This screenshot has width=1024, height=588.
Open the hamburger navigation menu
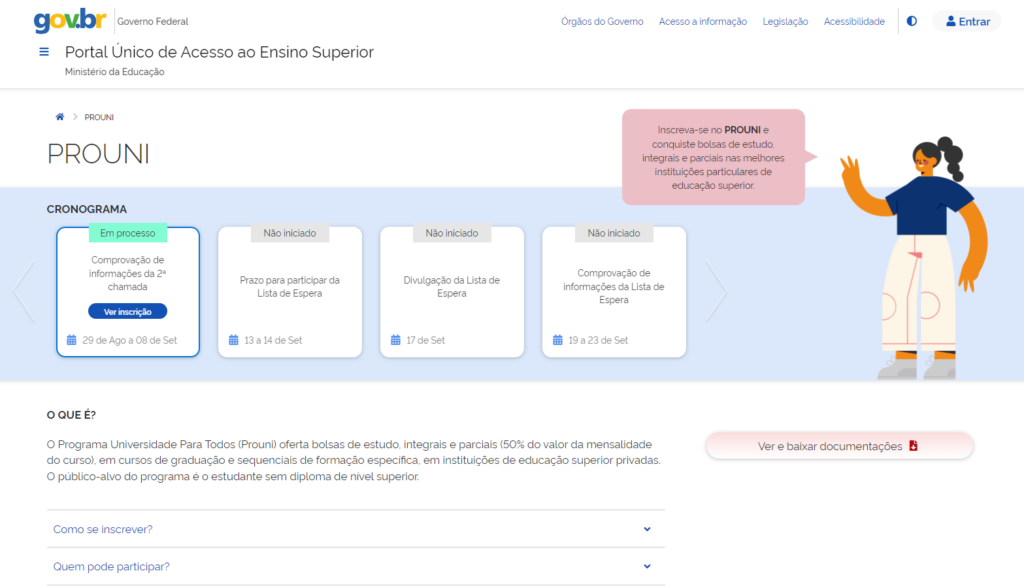44,52
